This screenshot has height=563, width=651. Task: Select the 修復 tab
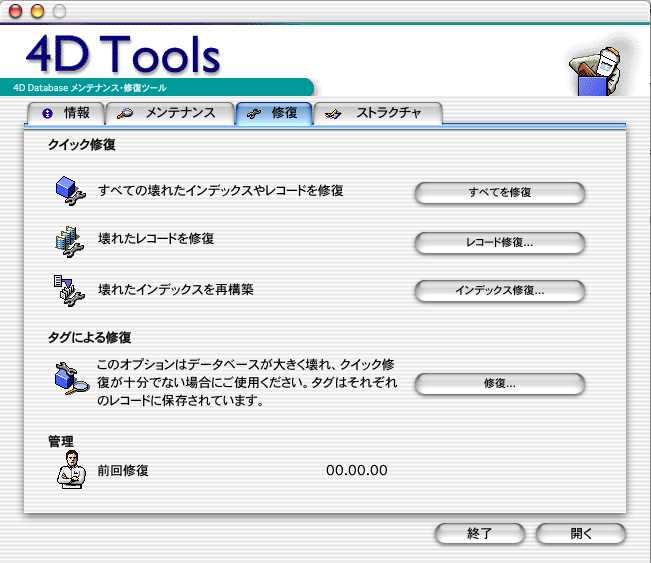[274, 113]
